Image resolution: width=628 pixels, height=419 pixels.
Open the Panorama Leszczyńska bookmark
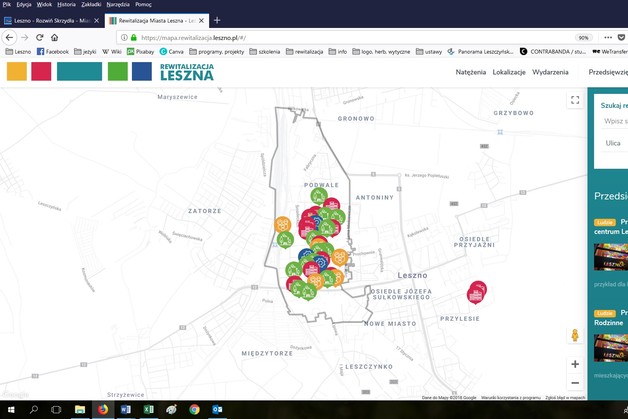click(480, 52)
